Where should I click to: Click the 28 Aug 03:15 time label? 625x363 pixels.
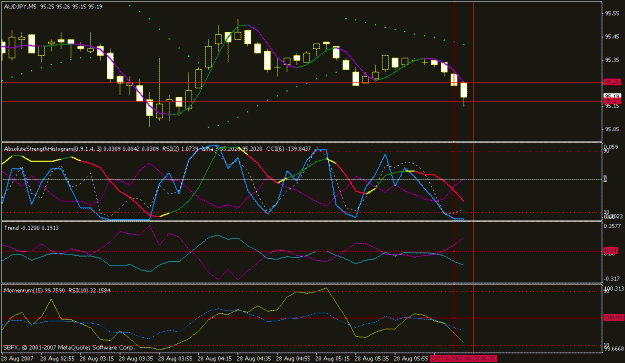(x=97, y=359)
